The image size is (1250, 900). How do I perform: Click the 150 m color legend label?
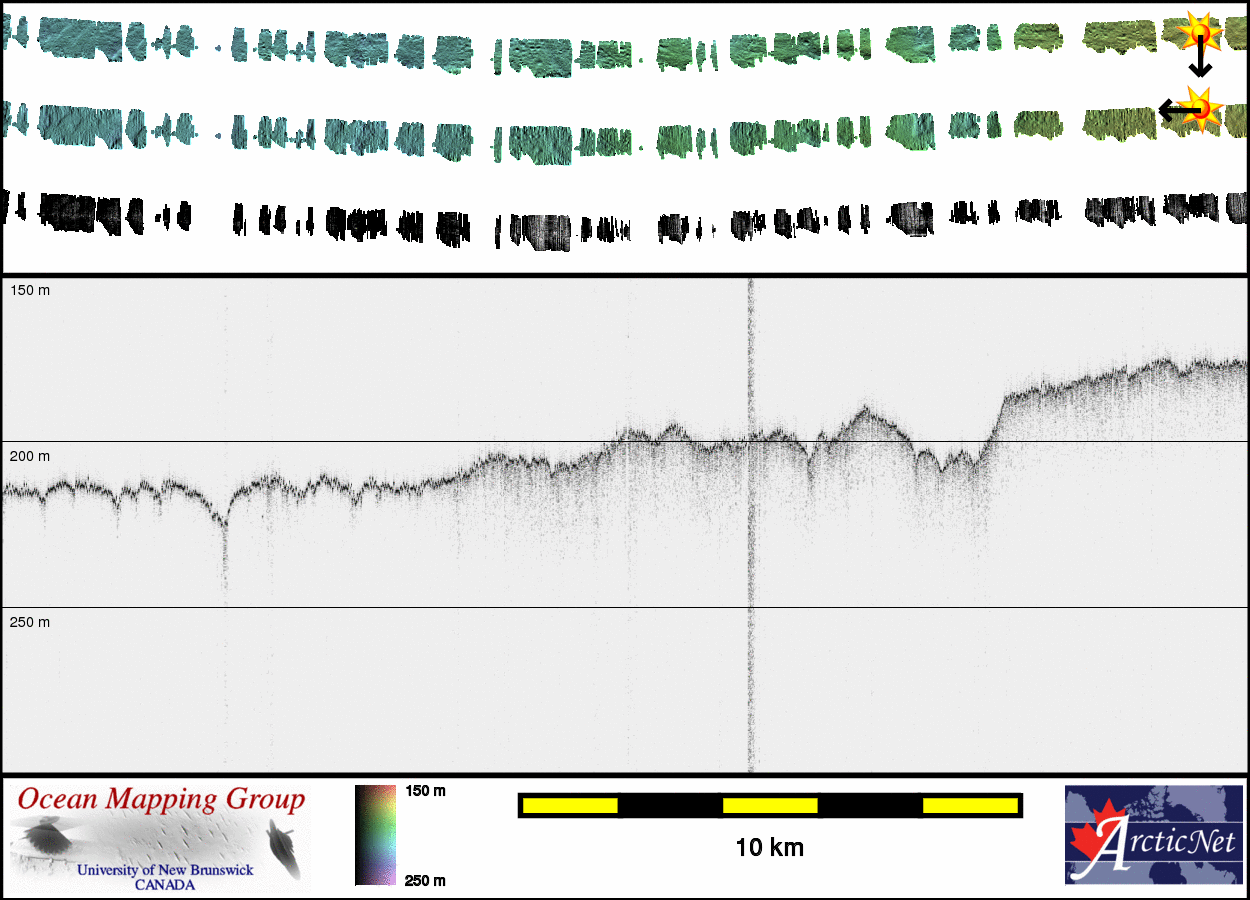[425, 791]
